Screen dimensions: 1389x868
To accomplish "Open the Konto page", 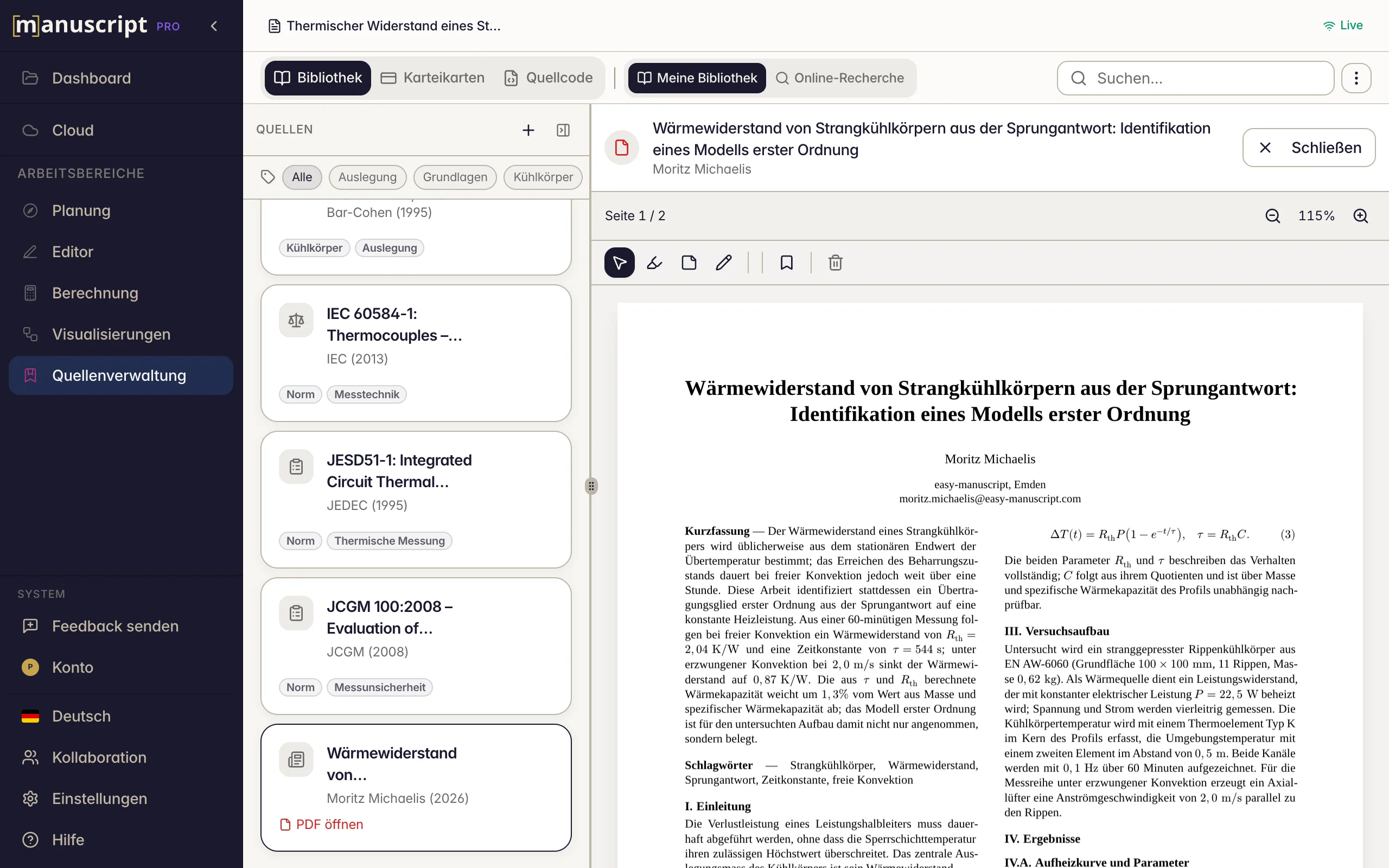I will [121, 667].
